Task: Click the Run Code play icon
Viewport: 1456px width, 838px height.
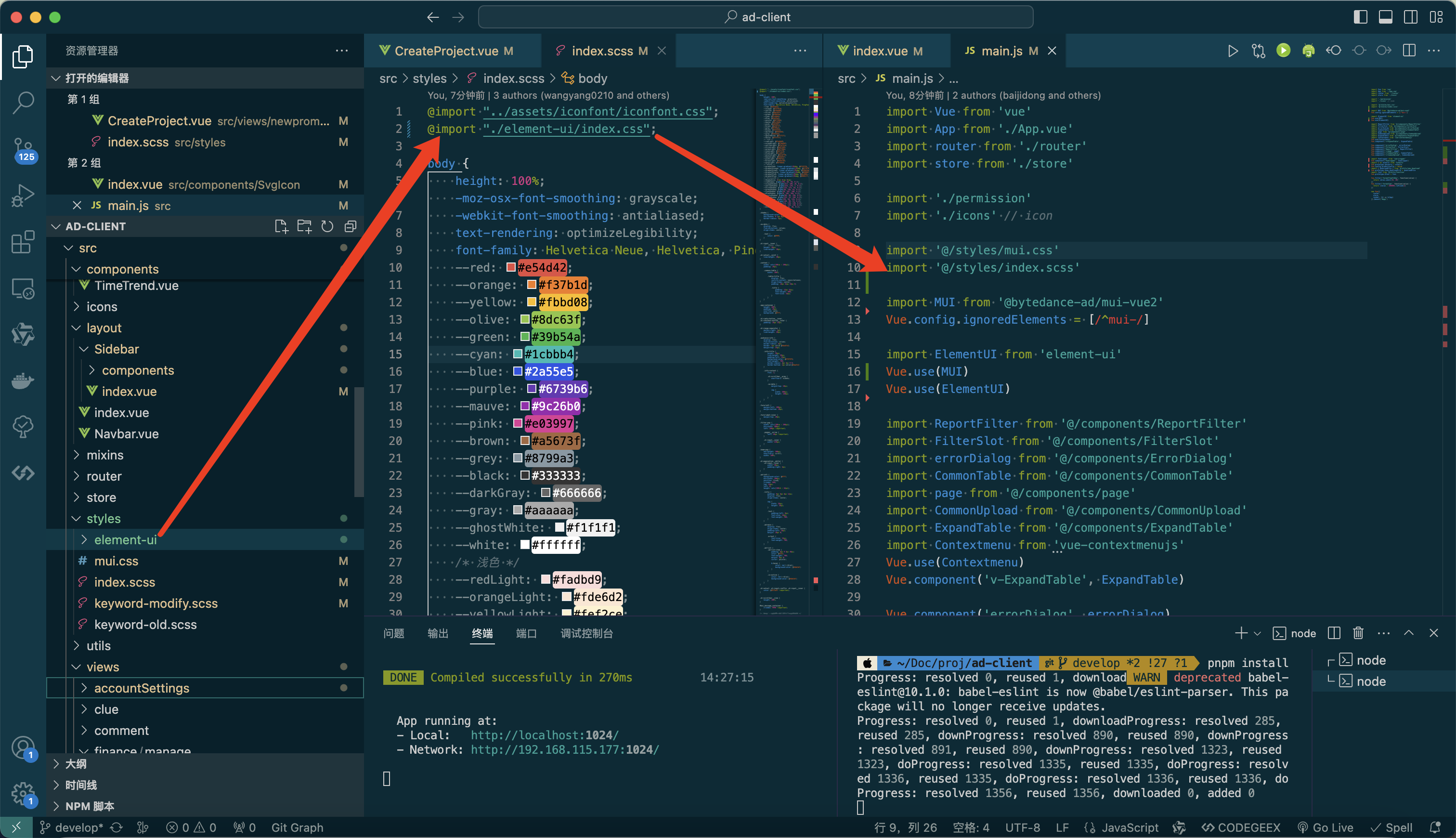Action: (1232, 51)
